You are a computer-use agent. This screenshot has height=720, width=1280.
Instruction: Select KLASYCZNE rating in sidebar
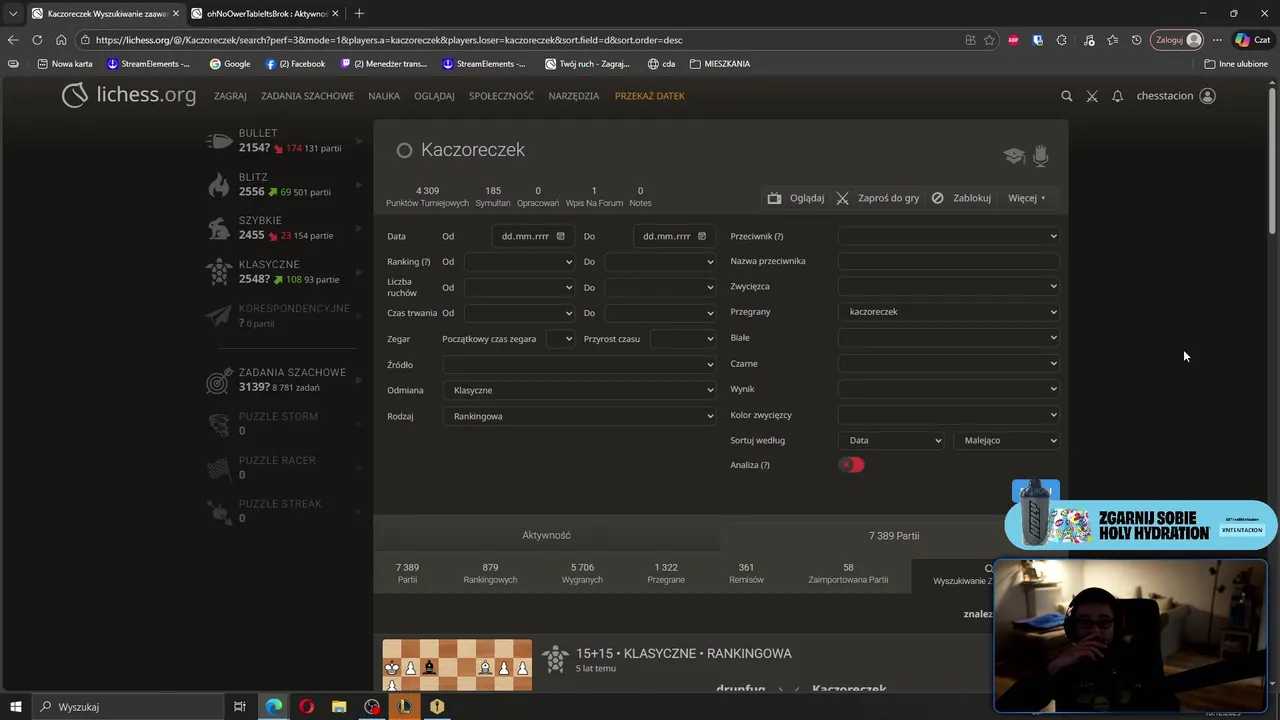point(285,272)
